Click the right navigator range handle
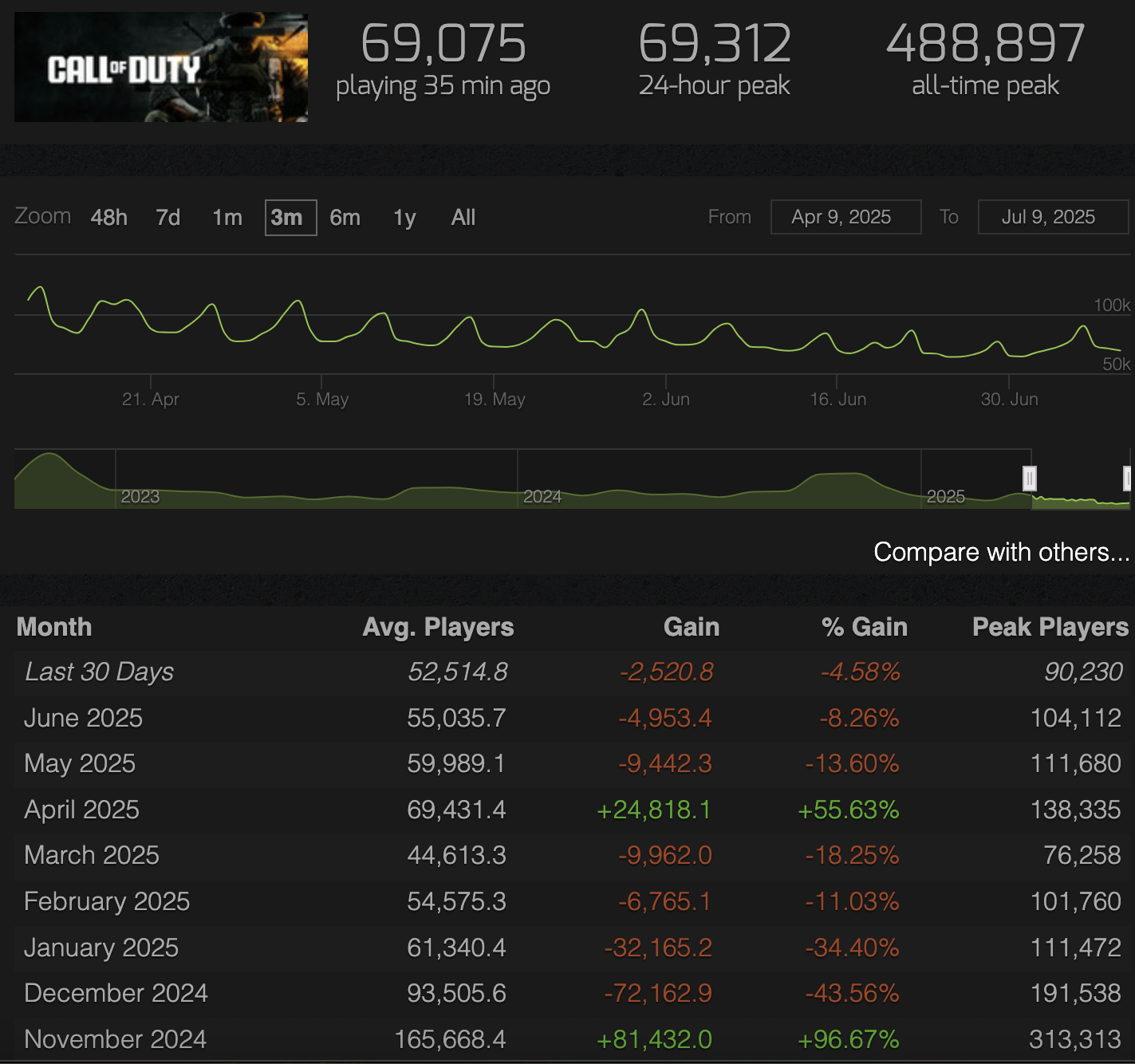 pos(1127,479)
